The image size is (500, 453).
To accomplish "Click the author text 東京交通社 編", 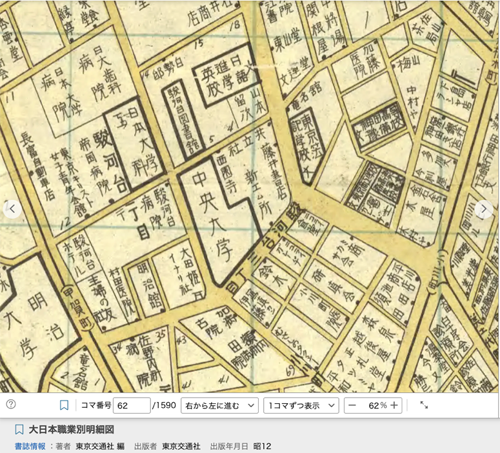I will pyautogui.click(x=100, y=446).
